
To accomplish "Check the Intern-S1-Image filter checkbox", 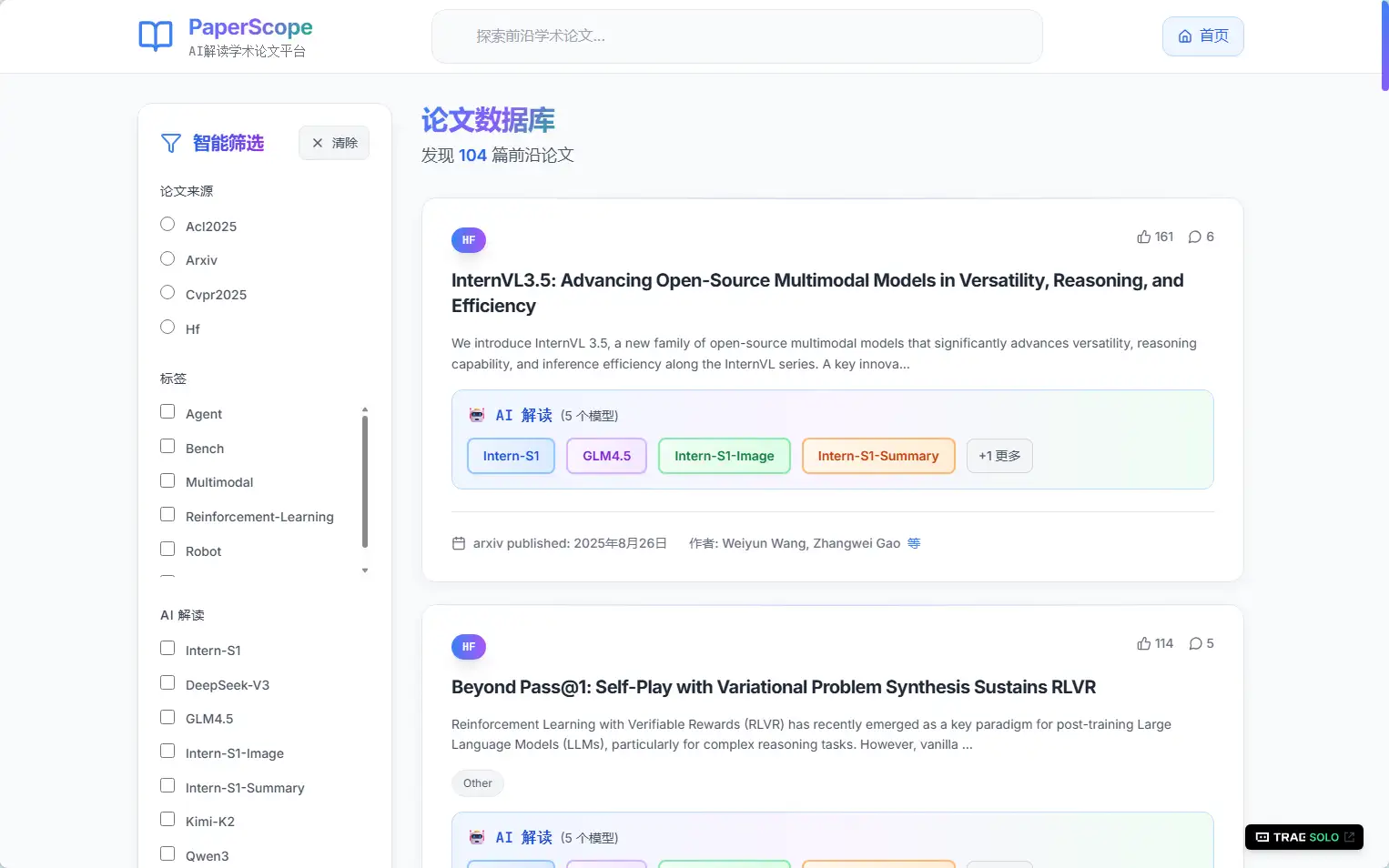I will tap(167, 751).
